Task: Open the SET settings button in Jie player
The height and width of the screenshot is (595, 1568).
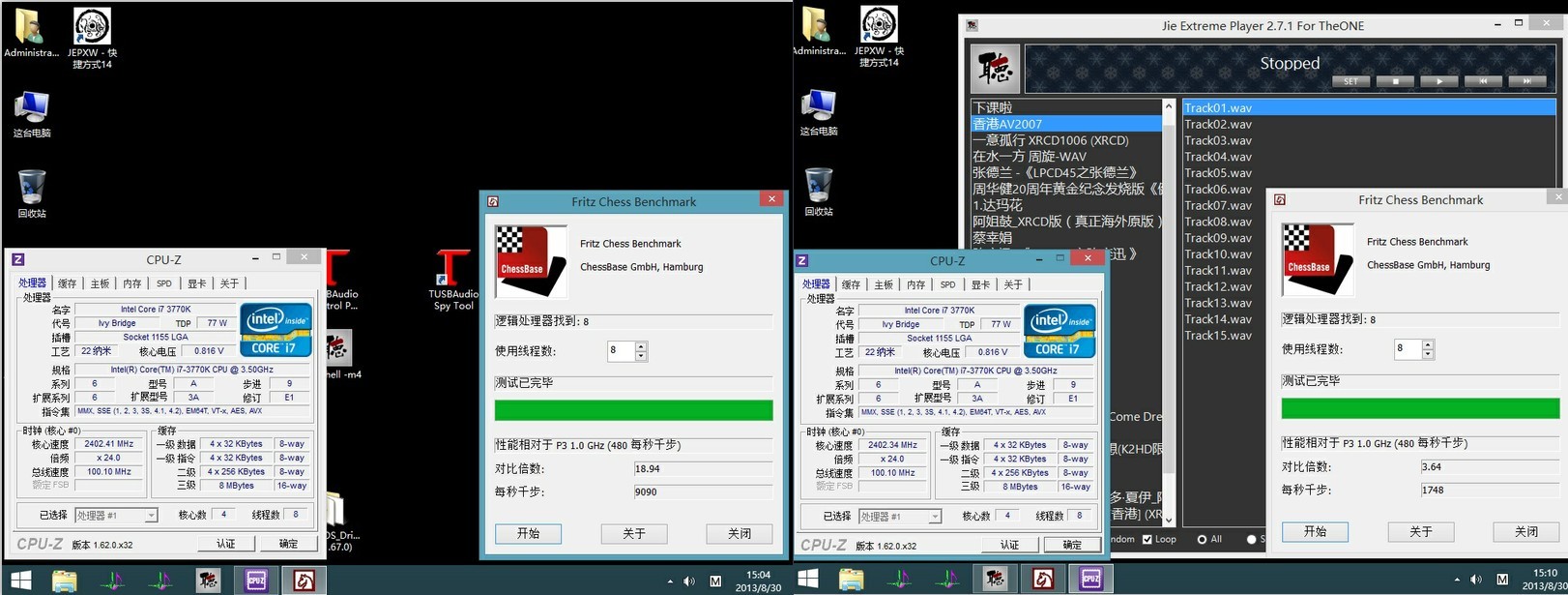Action: (1350, 81)
